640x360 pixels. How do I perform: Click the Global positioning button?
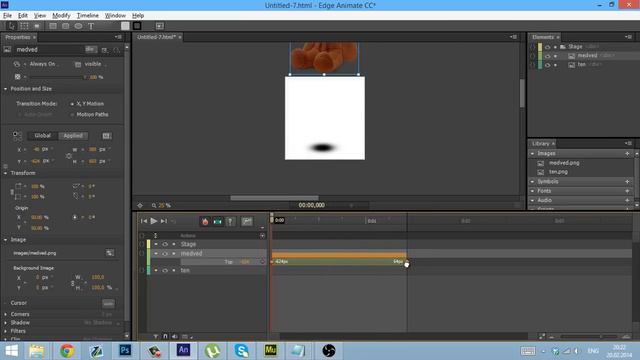click(42, 136)
